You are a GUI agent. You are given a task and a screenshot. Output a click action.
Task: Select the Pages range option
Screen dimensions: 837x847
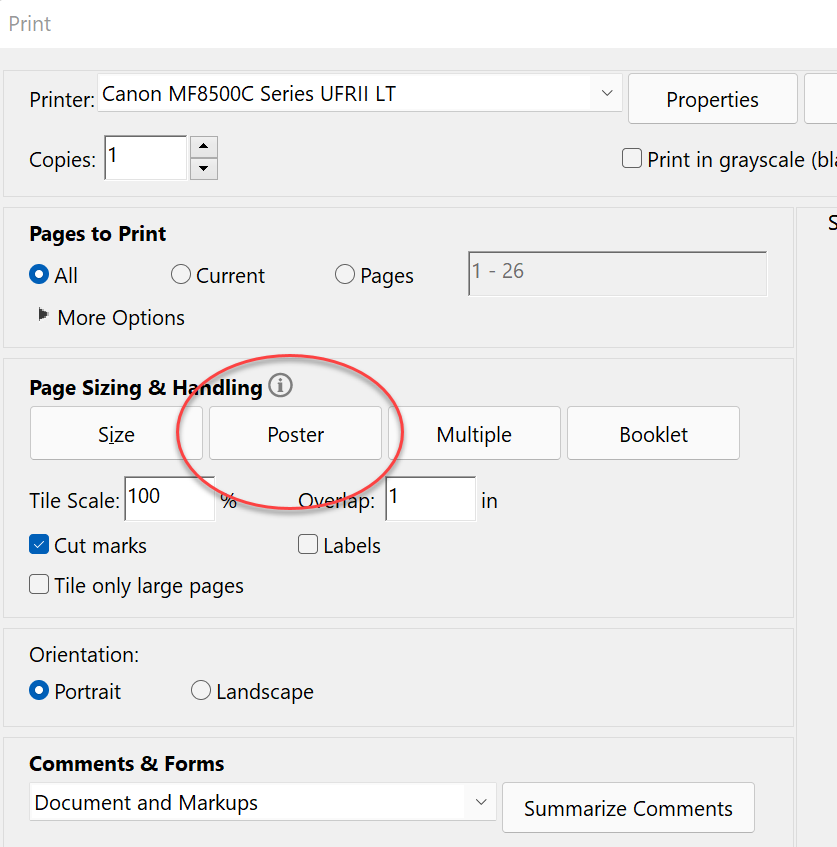pos(344,274)
